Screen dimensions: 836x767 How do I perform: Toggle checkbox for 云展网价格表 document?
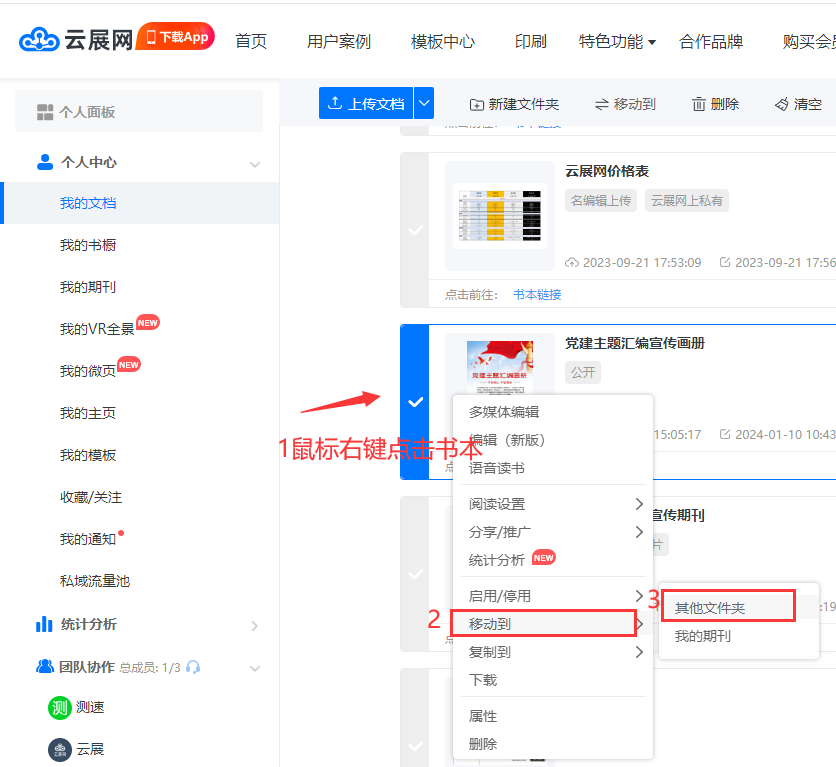[415, 230]
